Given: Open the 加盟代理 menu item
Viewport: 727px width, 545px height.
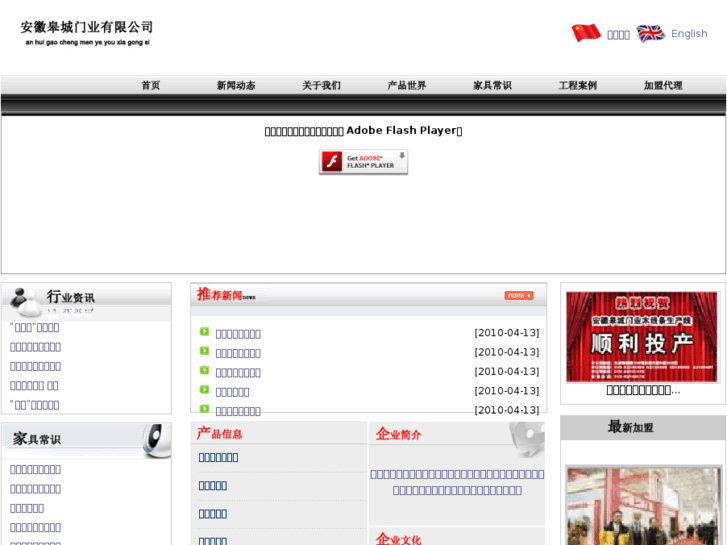Looking at the screenshot, I should 663,85.
